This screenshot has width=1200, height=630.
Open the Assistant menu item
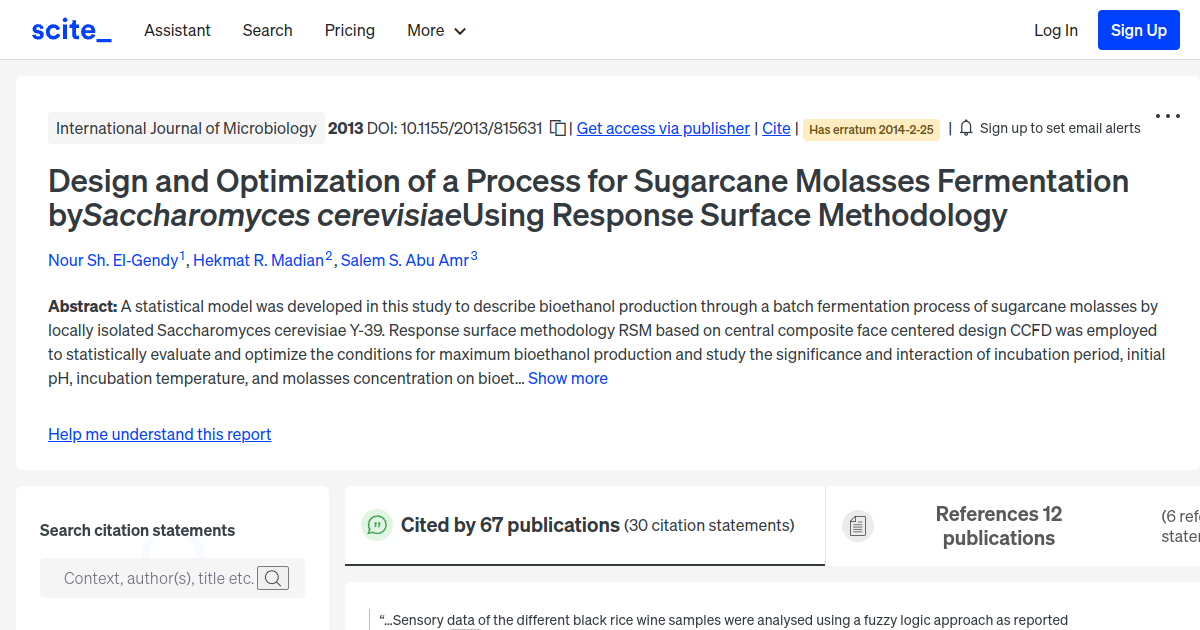click(177, 31)
